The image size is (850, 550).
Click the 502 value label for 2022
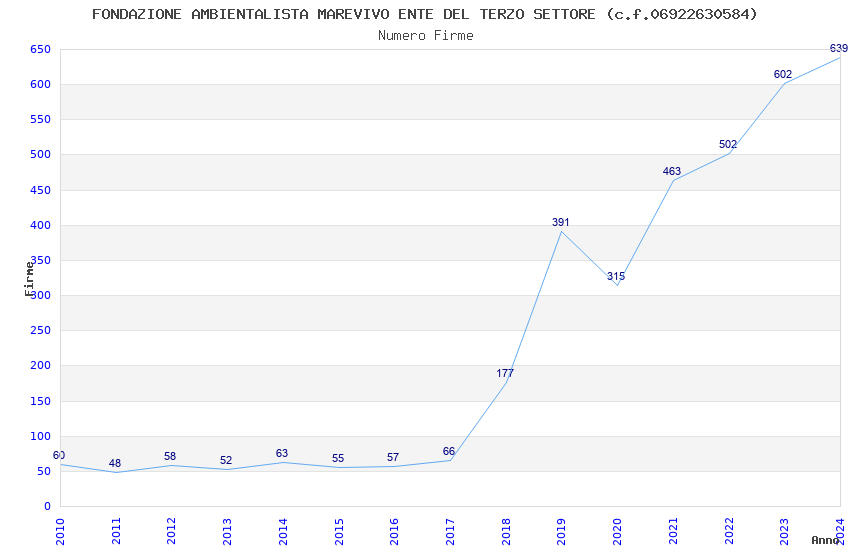[x=728, y=145]
